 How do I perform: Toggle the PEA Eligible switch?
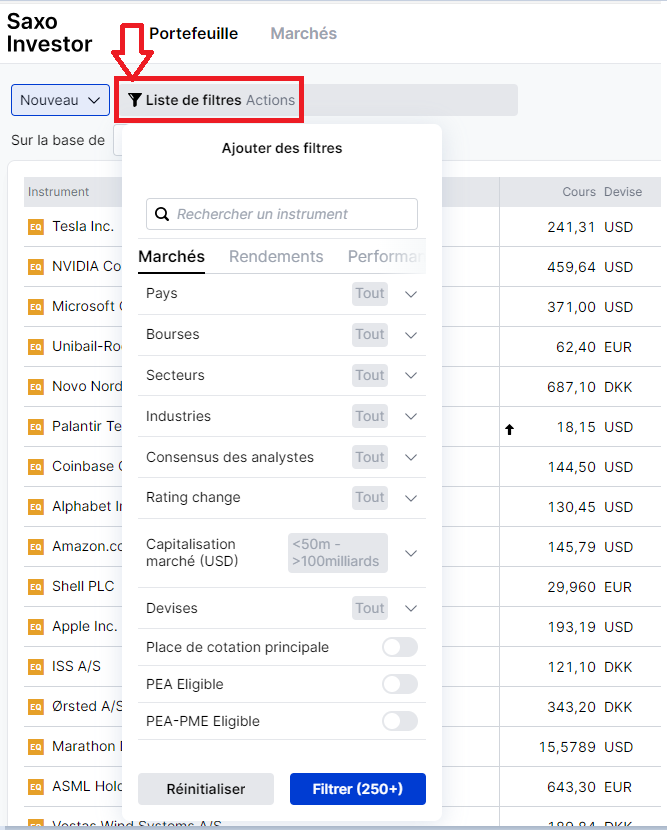[399, 684]
